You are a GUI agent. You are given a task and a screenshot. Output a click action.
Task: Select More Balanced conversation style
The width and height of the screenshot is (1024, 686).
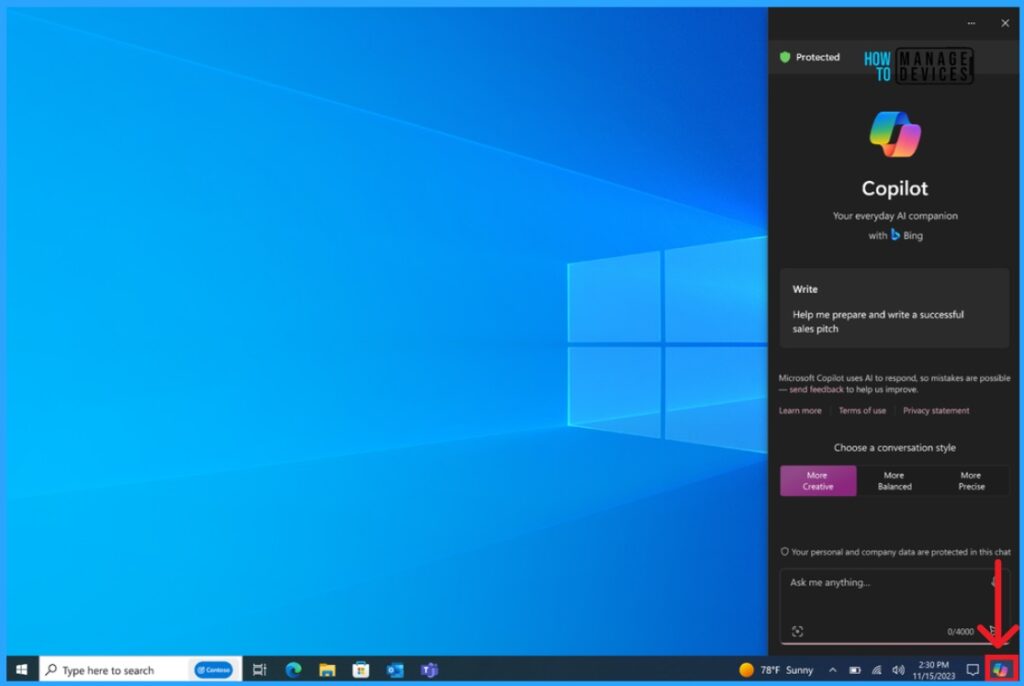click(x=894, y=481)
